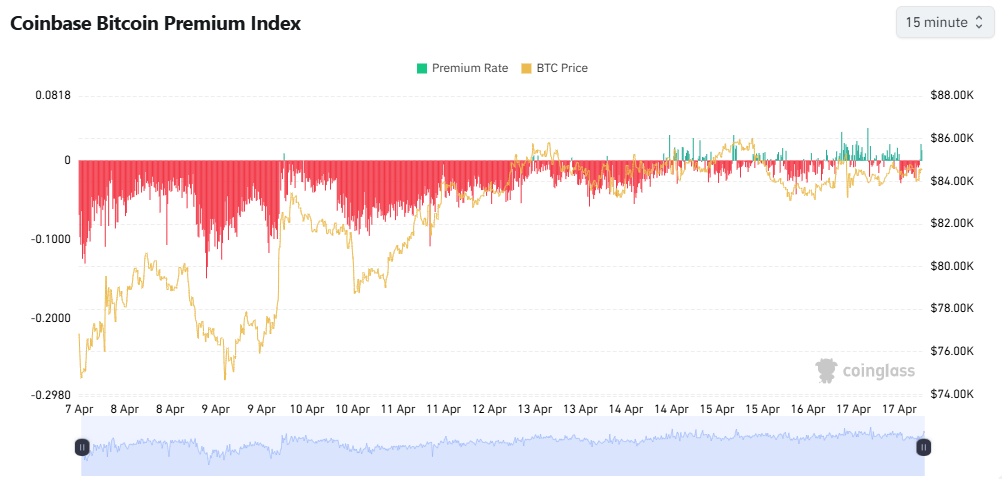
Task: Click the 12 Apr date label
Action: tap(489, 409)
